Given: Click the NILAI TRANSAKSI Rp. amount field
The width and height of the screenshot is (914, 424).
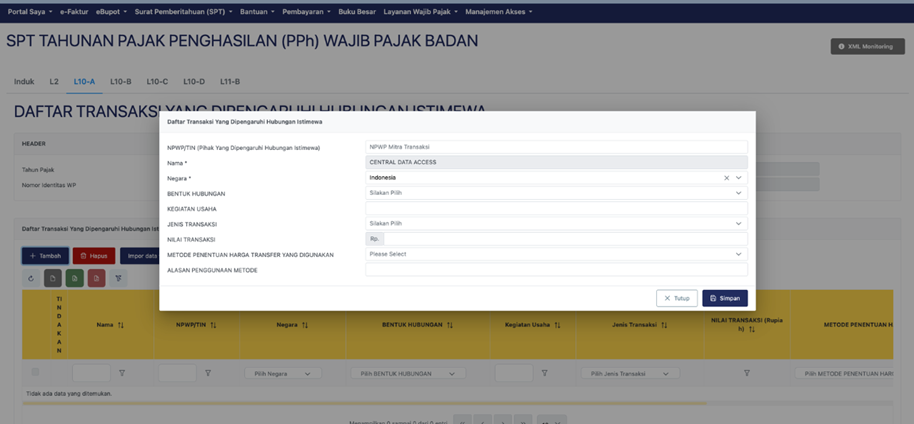Looking at the screenshot, I should (x=565, y=239).
